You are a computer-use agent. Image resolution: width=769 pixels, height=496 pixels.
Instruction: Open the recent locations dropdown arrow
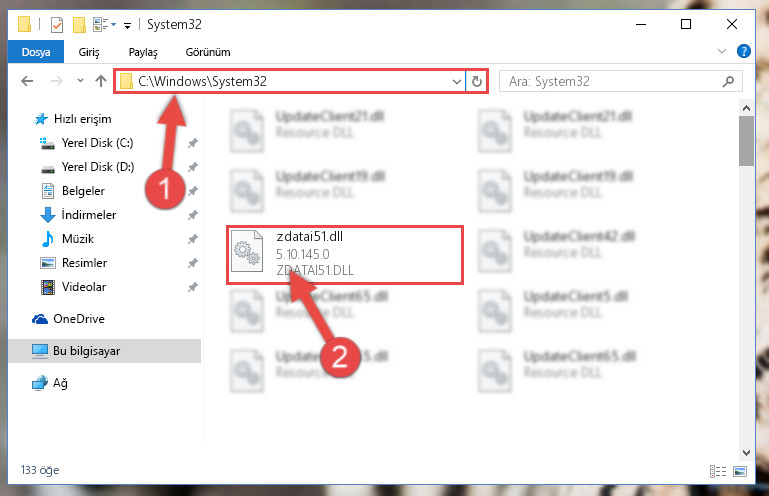point(80,81)
